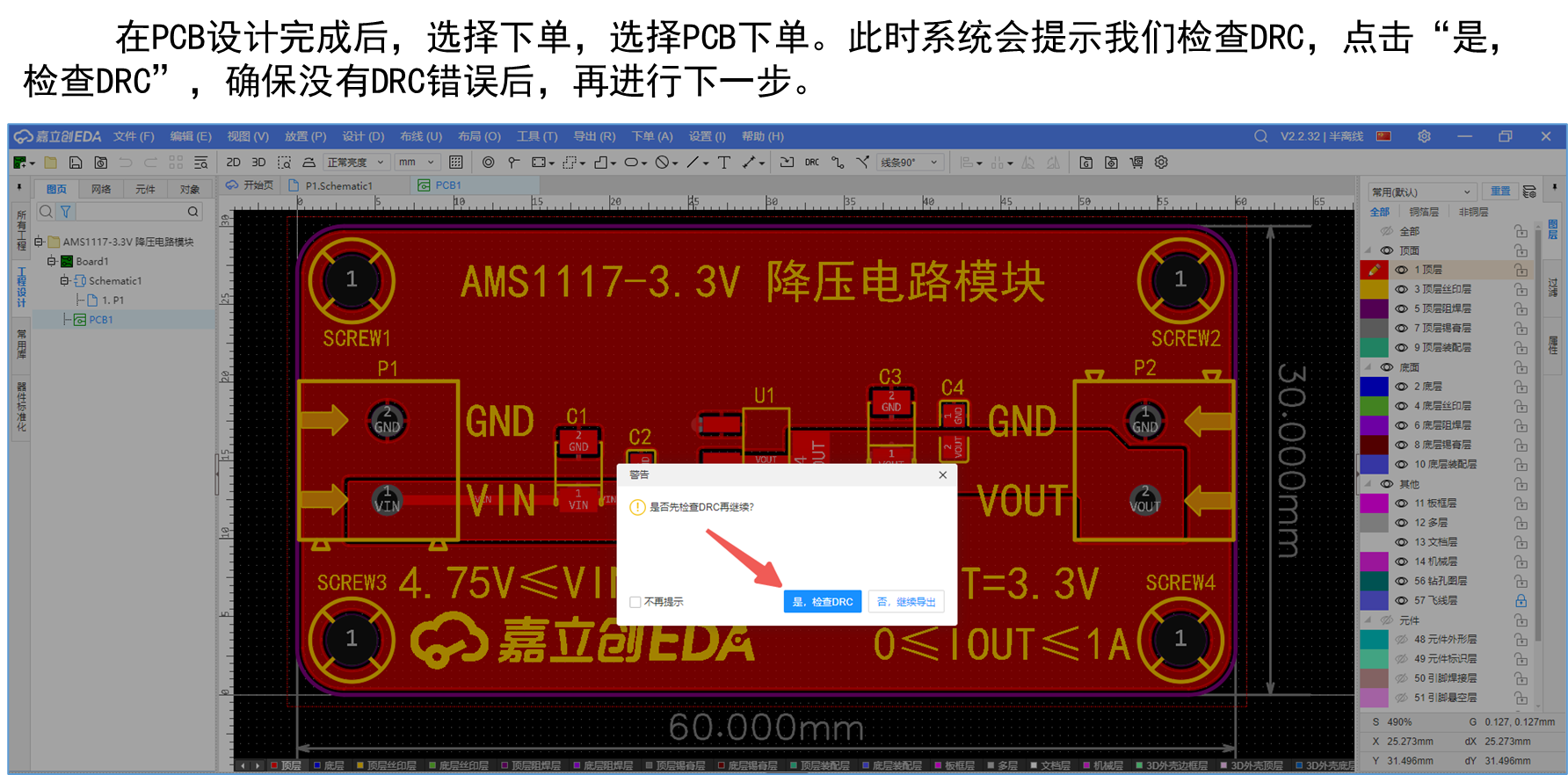Collapse the 顶面 layer group
The width and height of the screenshot is (1568, 775).
[x=1368, y=250]
